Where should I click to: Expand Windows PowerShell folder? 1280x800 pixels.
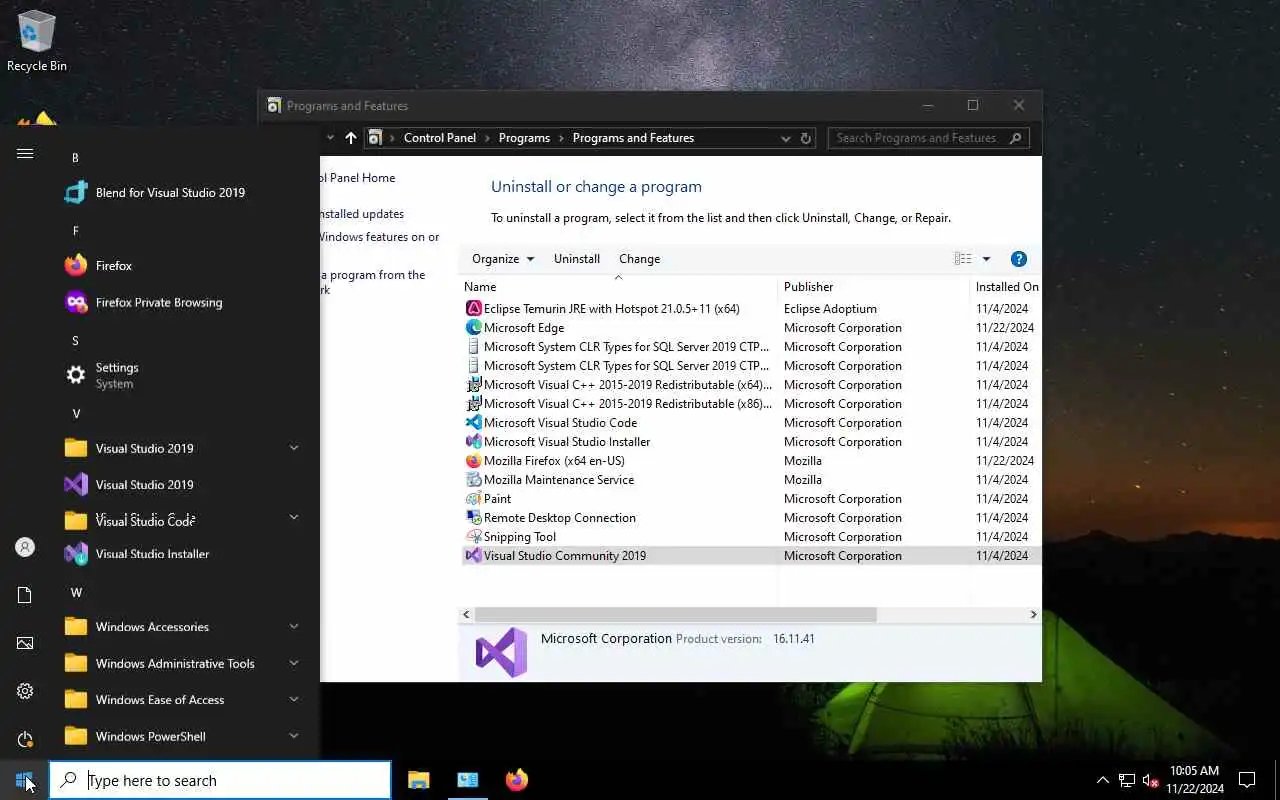point(294,736)
